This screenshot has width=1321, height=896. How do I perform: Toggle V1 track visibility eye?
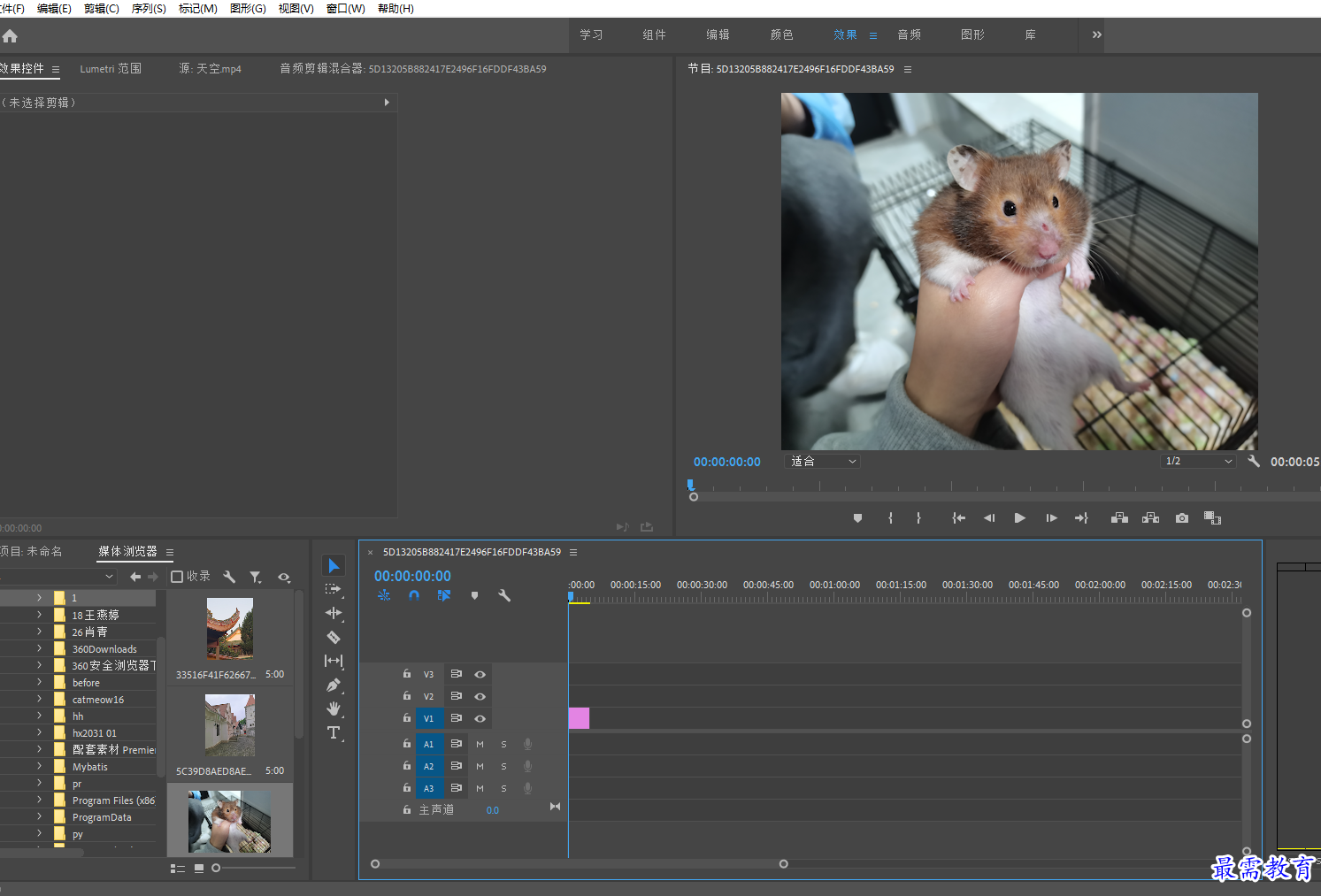[x=480, y=718]
